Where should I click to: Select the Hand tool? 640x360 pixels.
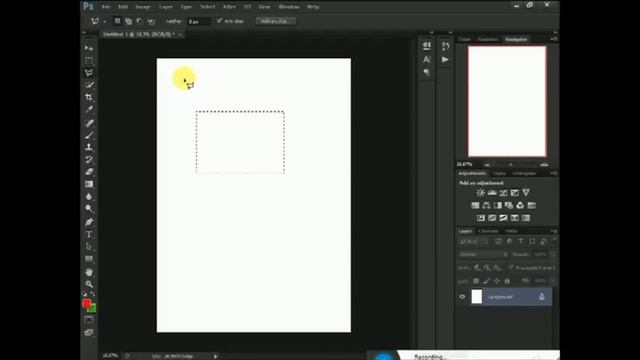click(89, 272)
